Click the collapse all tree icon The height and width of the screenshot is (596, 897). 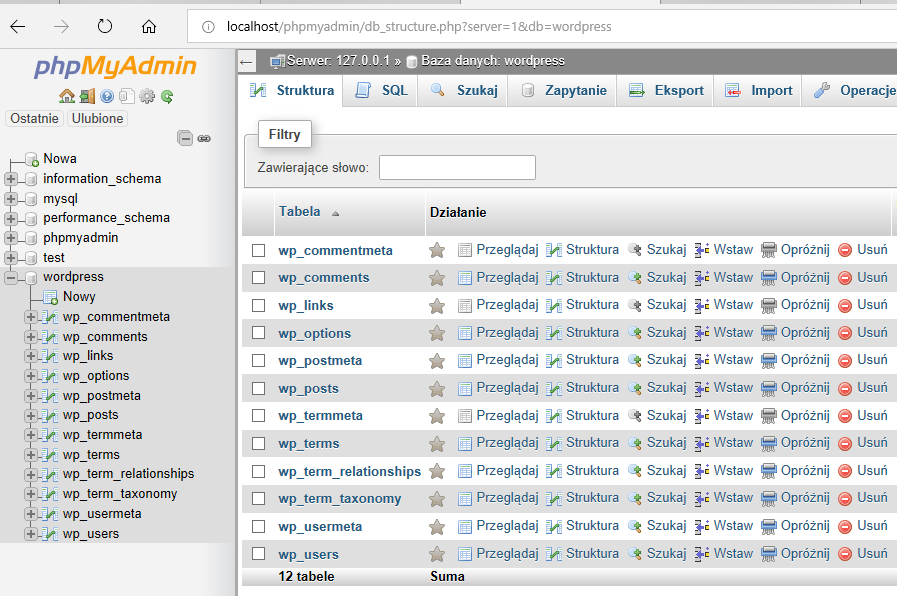click(185, 138)
